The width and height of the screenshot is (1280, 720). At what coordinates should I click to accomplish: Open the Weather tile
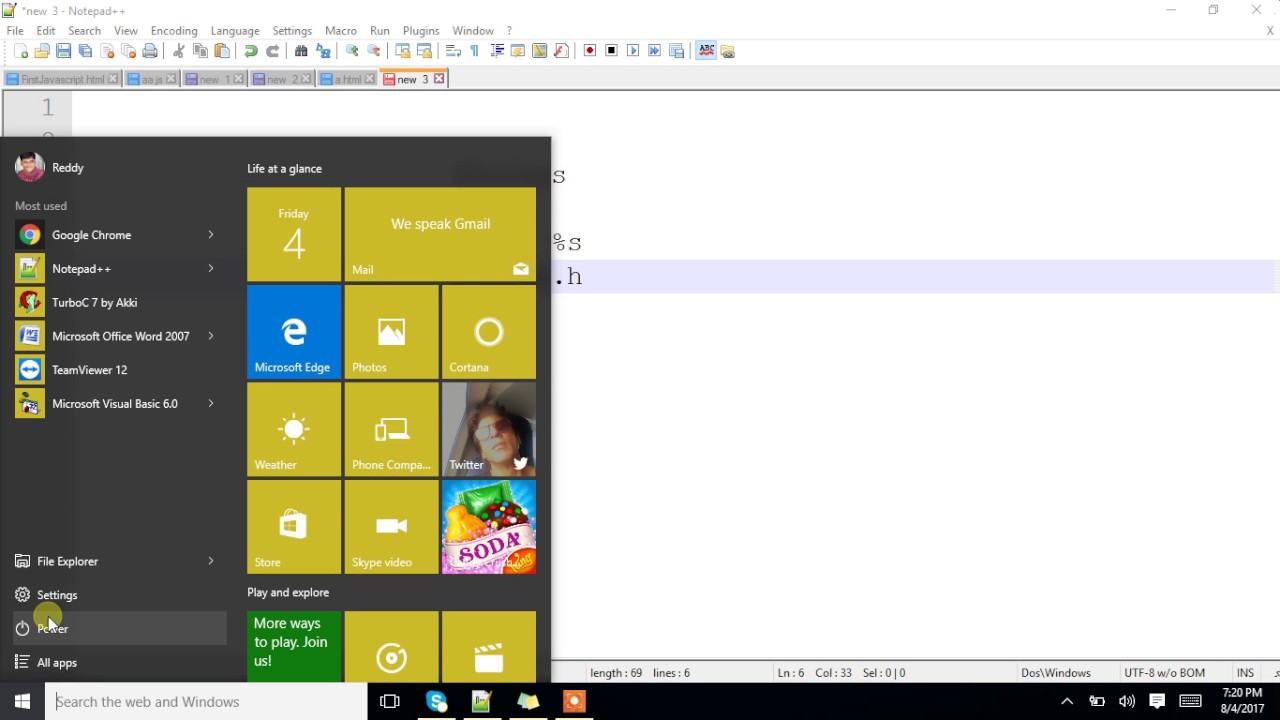click(x=294, y=429)
